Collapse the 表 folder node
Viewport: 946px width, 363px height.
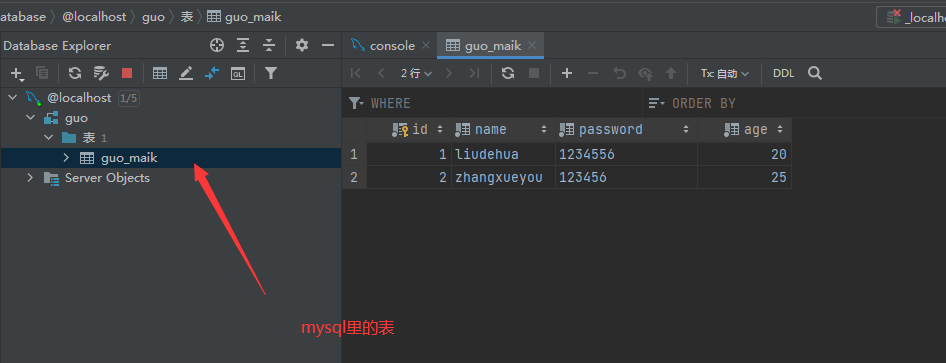[49, 138]
